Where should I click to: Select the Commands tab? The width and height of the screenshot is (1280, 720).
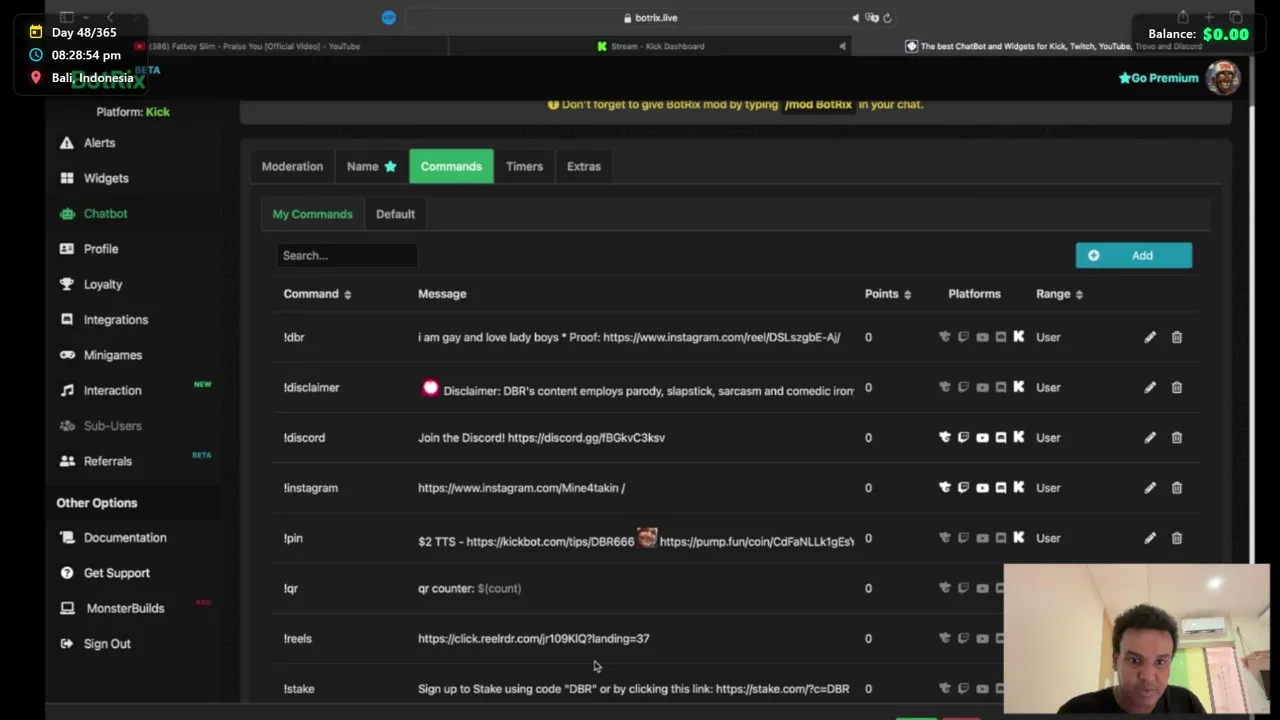(451, 166)
